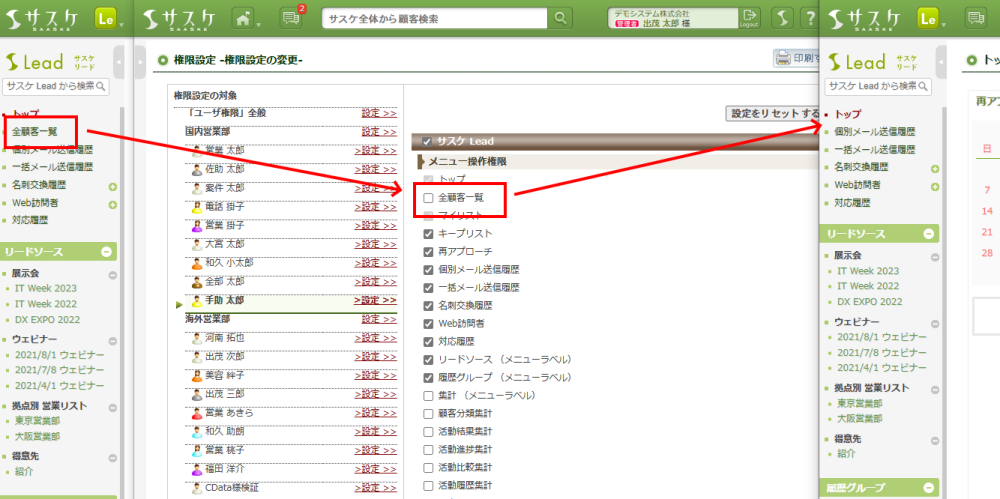Screen dimensions: 1000x499
Task: Select 対応履歴 in the left sidebar menu
Action: [x=30, y=219]
